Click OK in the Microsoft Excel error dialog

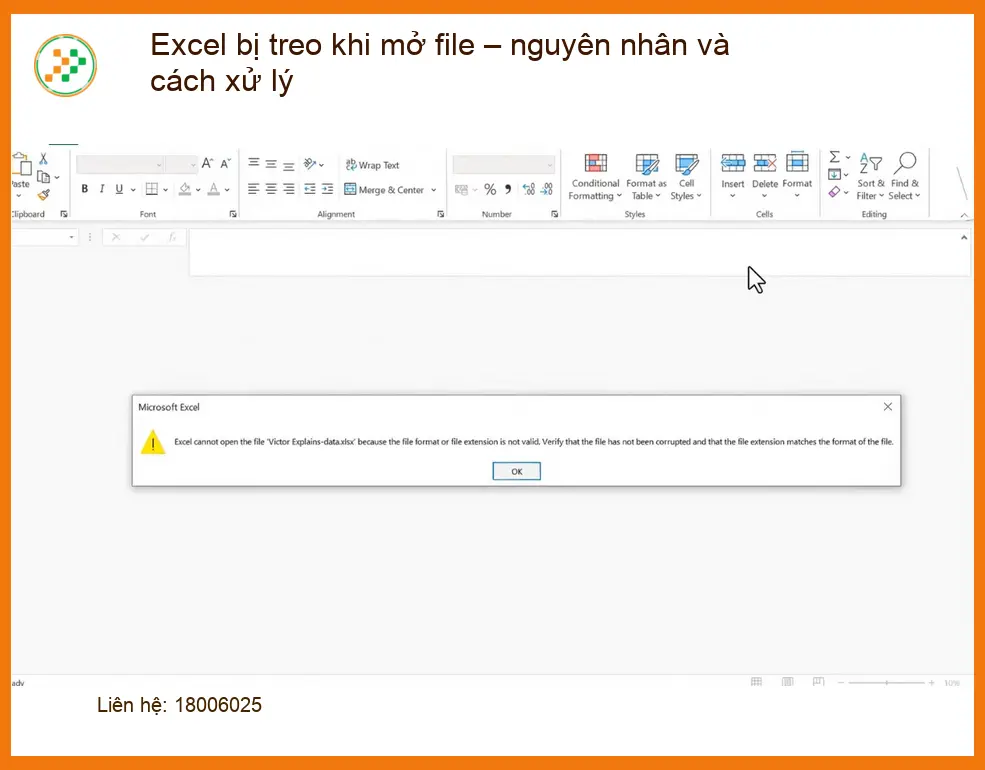click(516, 471)
